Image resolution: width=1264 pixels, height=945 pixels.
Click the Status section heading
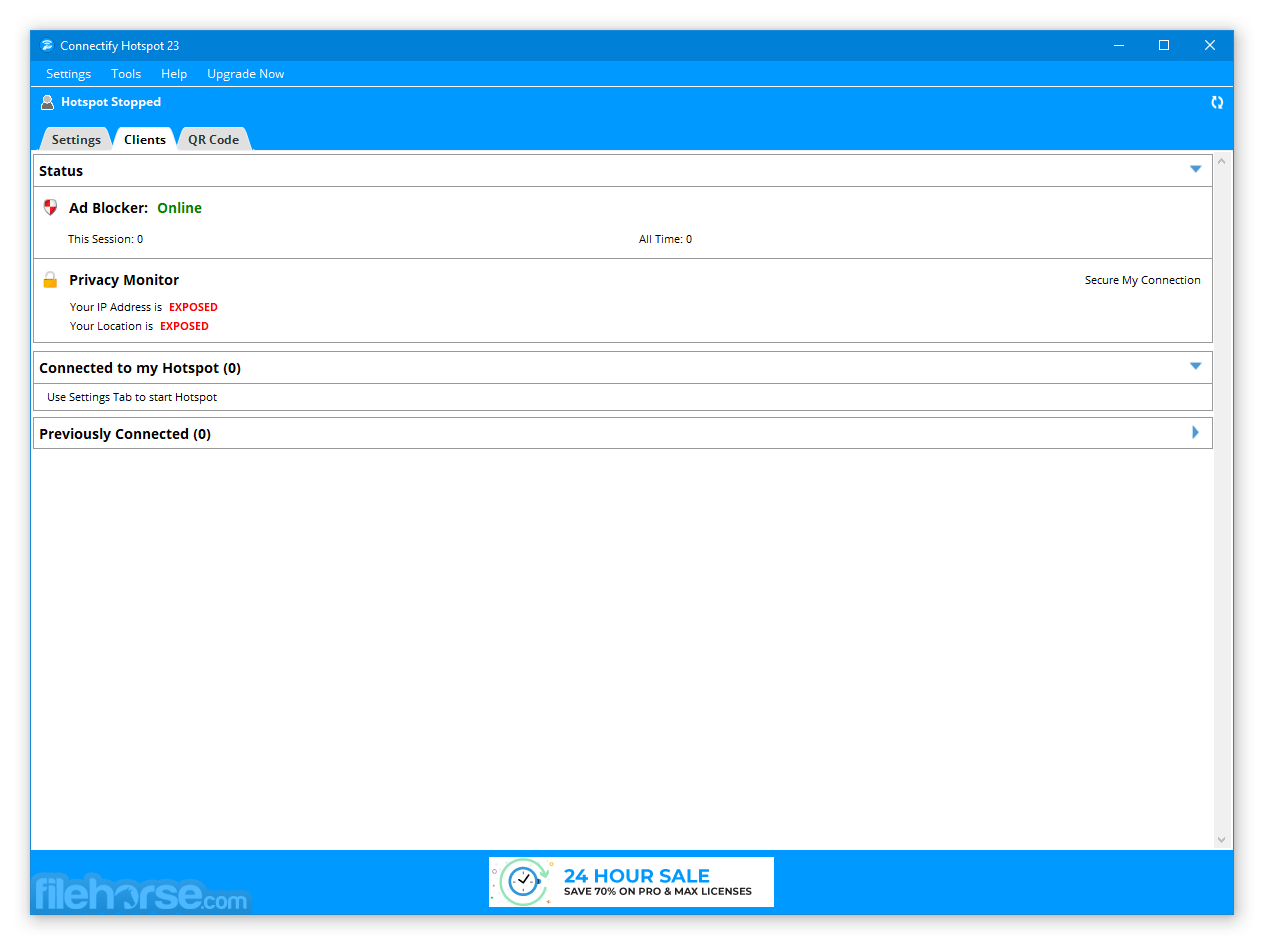click(x=61, y=171)
